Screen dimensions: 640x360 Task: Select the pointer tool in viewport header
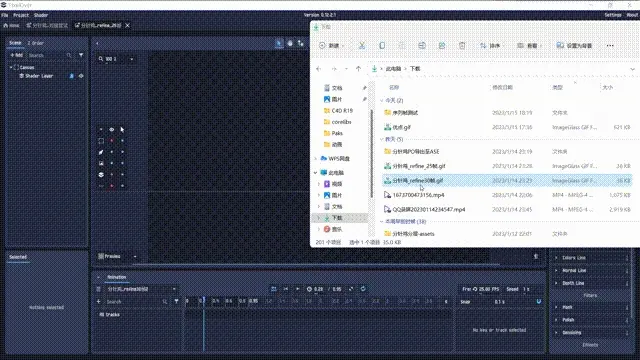coord(279,43)
